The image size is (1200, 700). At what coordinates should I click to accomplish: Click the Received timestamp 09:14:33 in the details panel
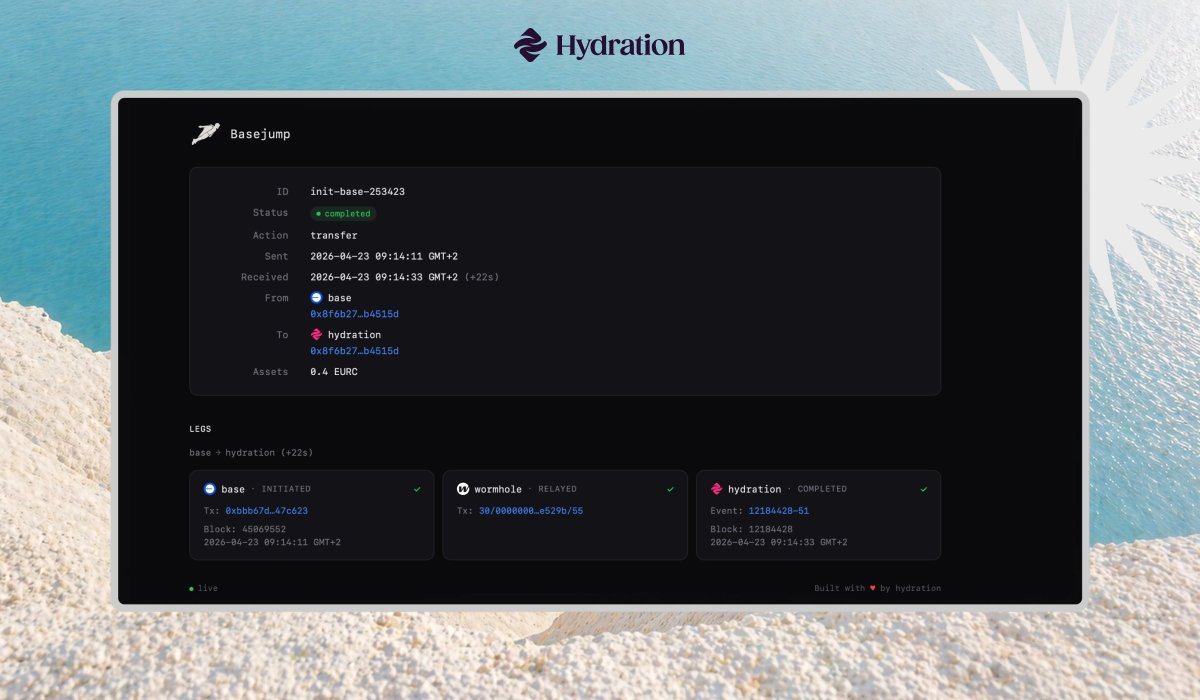[384, 277]
